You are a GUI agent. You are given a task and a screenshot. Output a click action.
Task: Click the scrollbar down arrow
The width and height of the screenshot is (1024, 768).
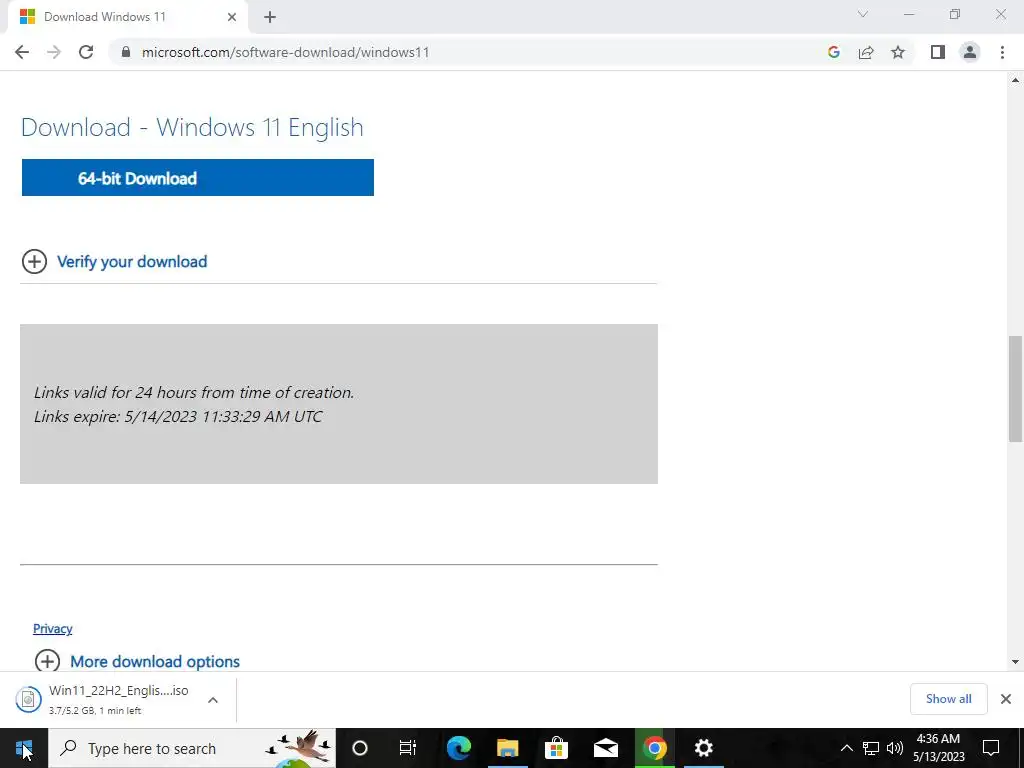click(x=1015, y=662)
